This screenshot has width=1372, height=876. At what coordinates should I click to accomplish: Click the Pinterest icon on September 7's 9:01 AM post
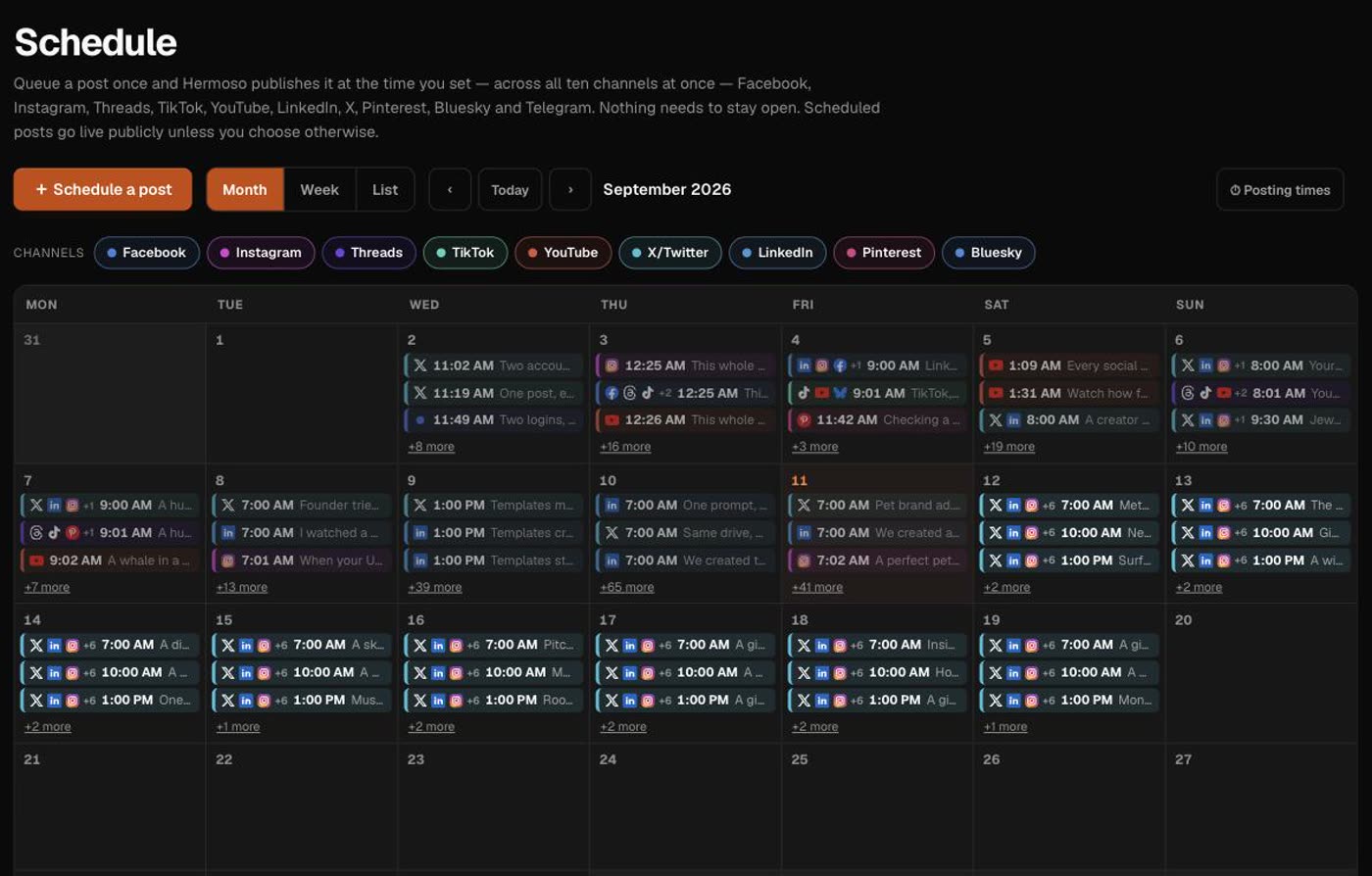click(72, 533)
